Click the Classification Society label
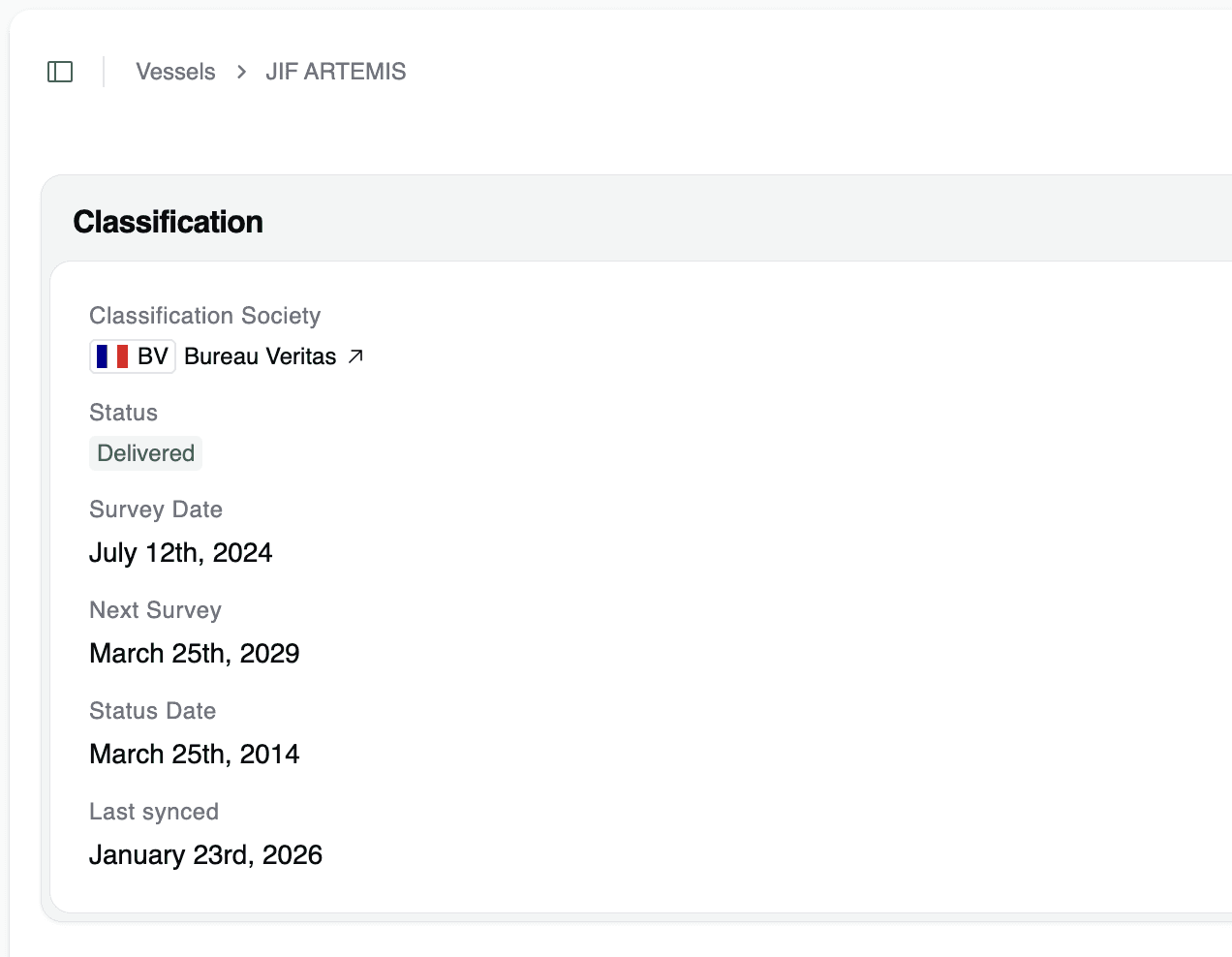Image resolution: width=1232 pixels, height=957 pixels. [204, 316]
